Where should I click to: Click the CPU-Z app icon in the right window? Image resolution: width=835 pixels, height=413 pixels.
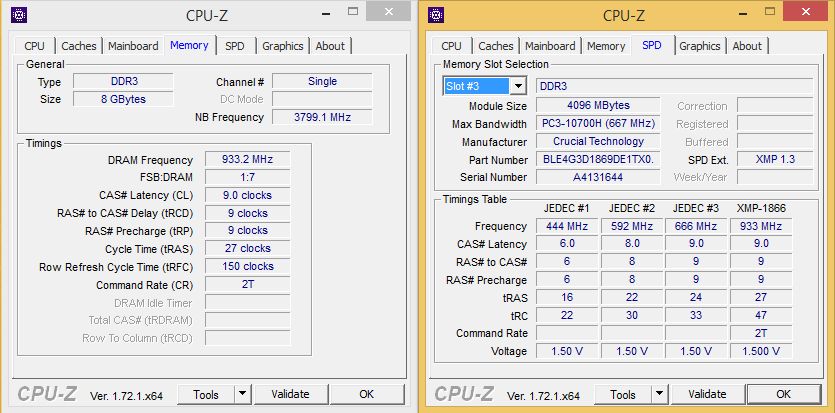point(436,15)
